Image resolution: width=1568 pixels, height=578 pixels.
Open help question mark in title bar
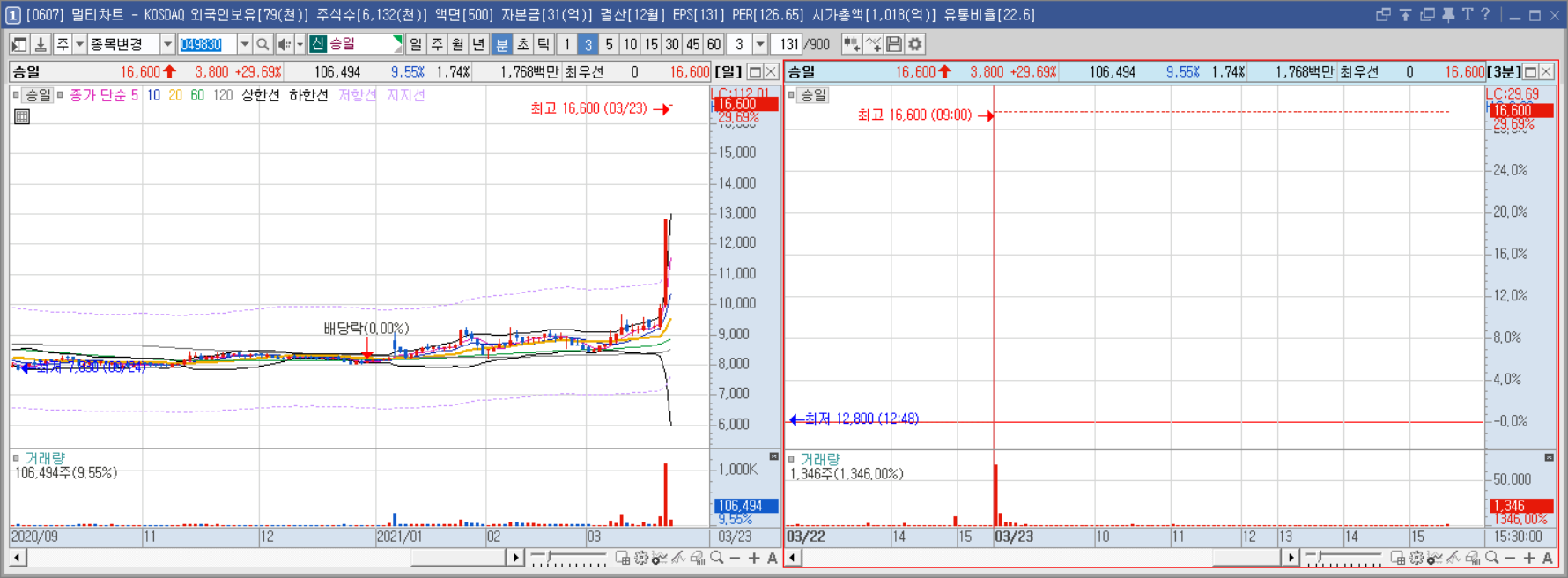coord(1485,14)
